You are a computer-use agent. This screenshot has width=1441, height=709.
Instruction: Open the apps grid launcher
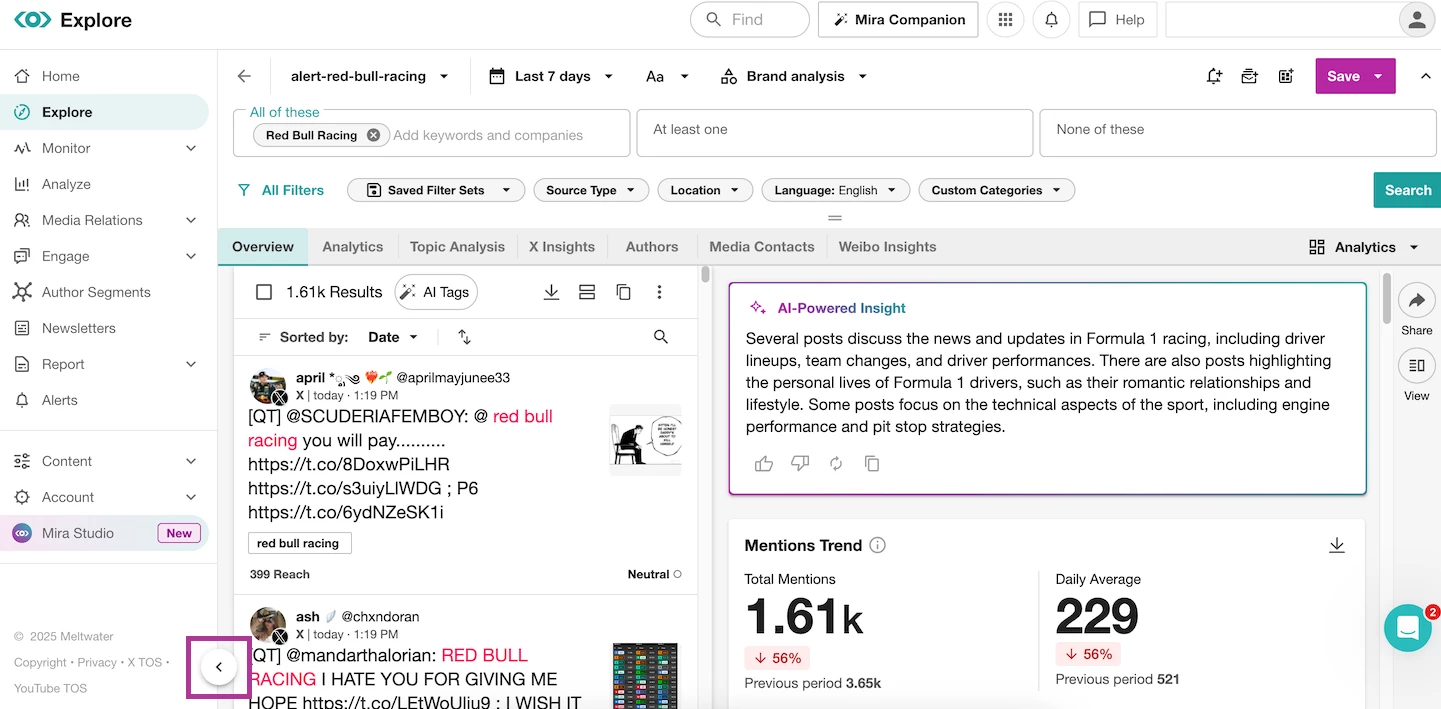[1005, 19]
